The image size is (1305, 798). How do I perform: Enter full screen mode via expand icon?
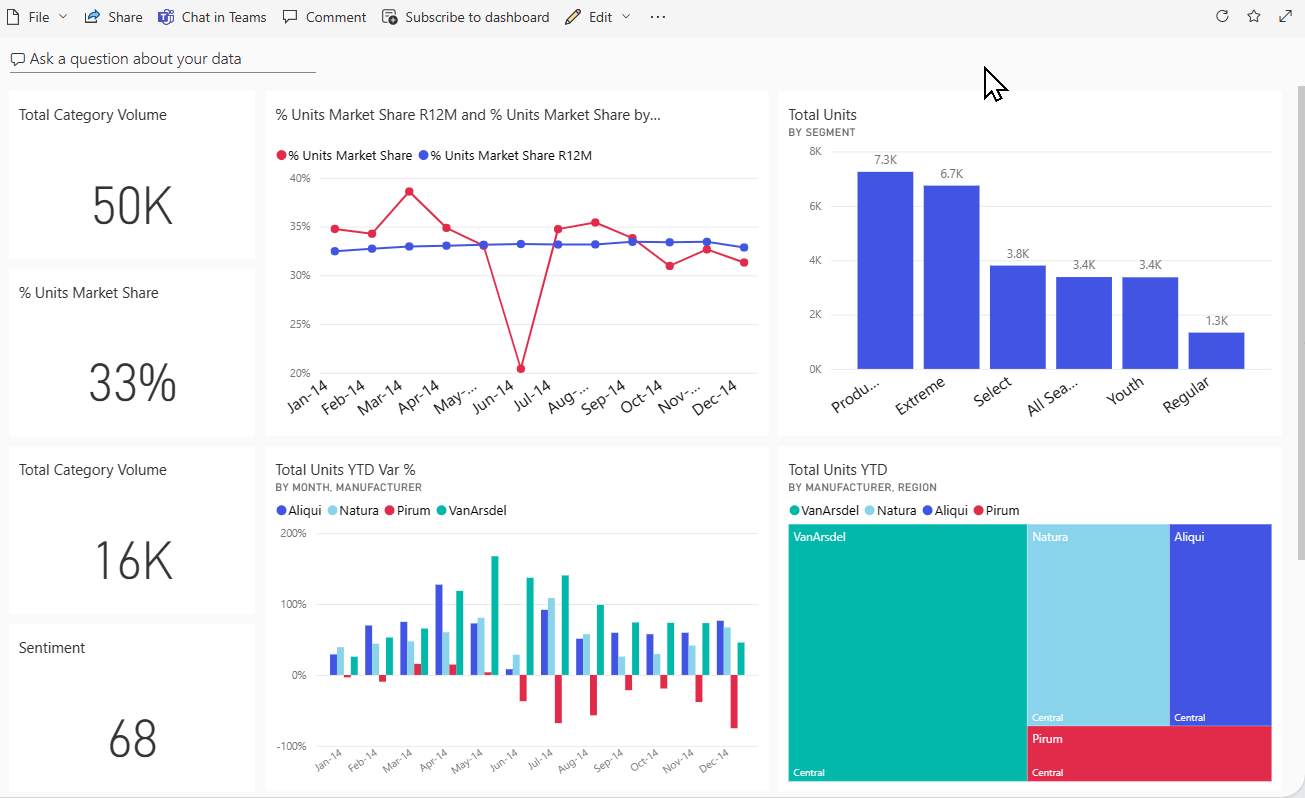coord(1285,17)
